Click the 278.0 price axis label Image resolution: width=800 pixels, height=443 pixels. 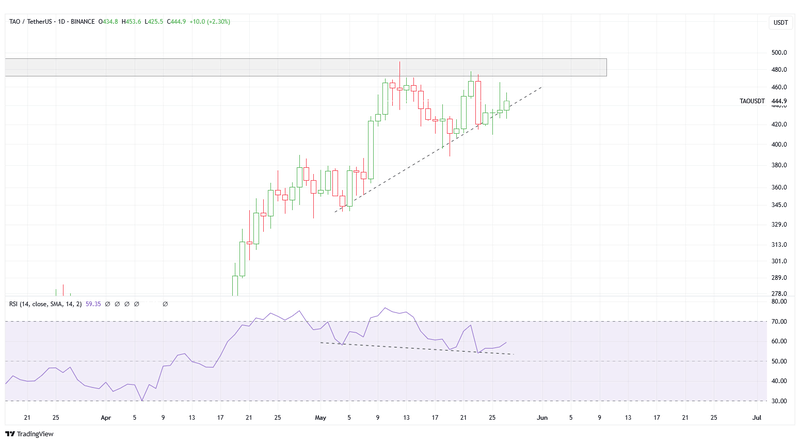pyautogui.click(x=779, y=293)
